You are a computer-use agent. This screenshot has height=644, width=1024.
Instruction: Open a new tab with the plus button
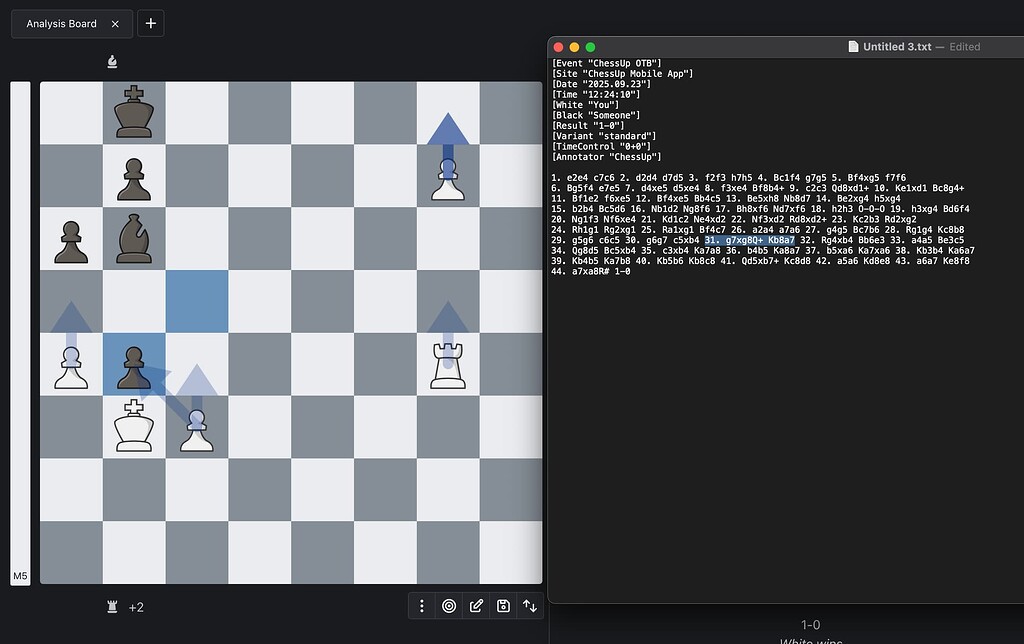click(150, 24)
